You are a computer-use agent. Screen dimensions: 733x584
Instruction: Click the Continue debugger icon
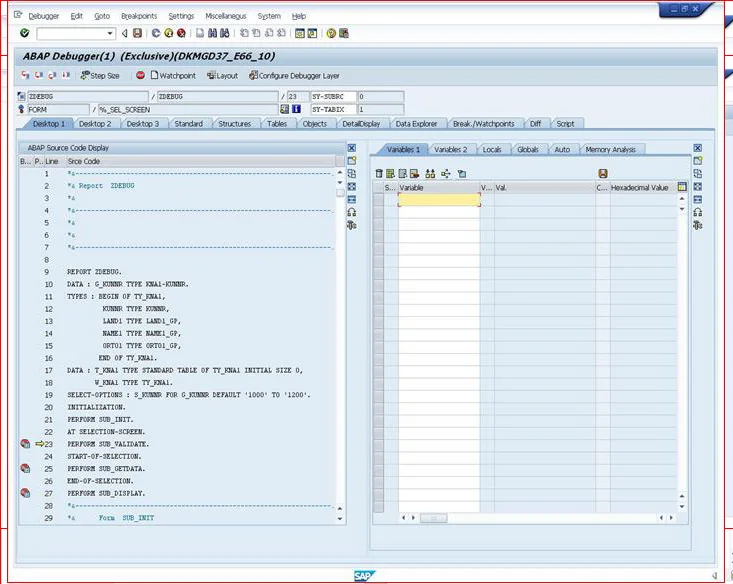pyautogui.click(x=66, y=75)
